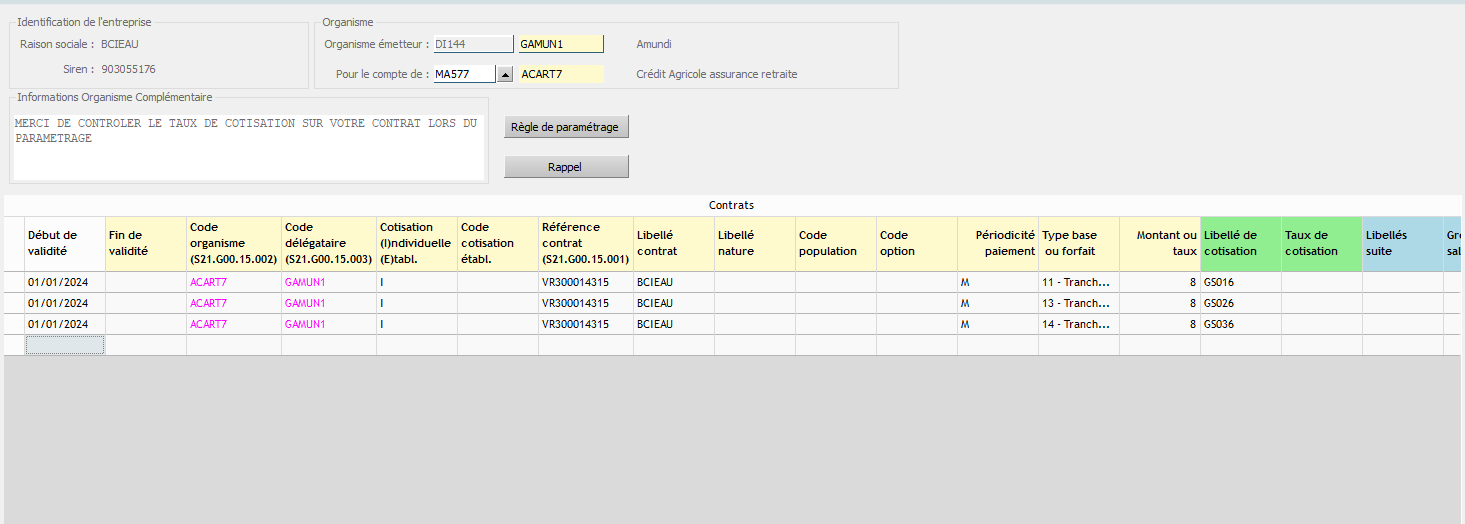Select the Montant ou taux column header

[1160, 243]
